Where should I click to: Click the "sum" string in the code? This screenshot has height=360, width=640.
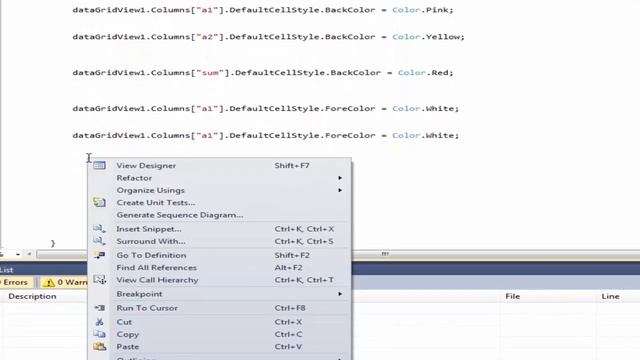210,73
